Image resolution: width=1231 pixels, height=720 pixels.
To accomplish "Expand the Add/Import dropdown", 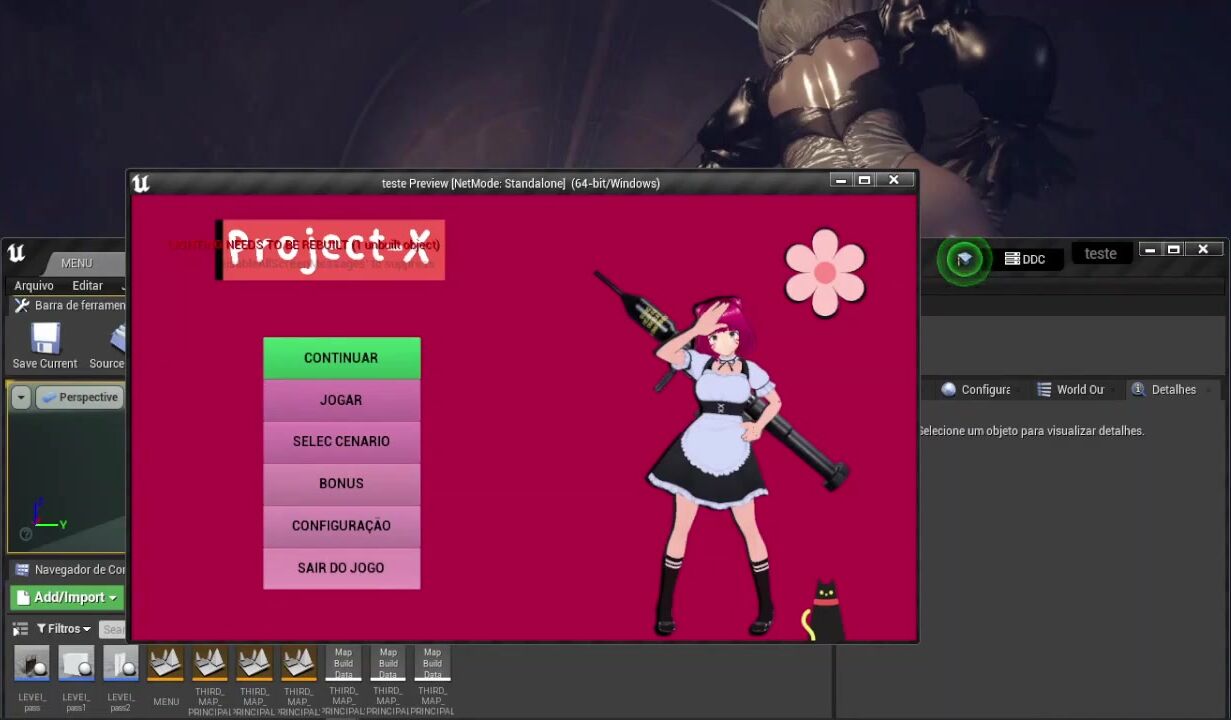I will point(67,597).
